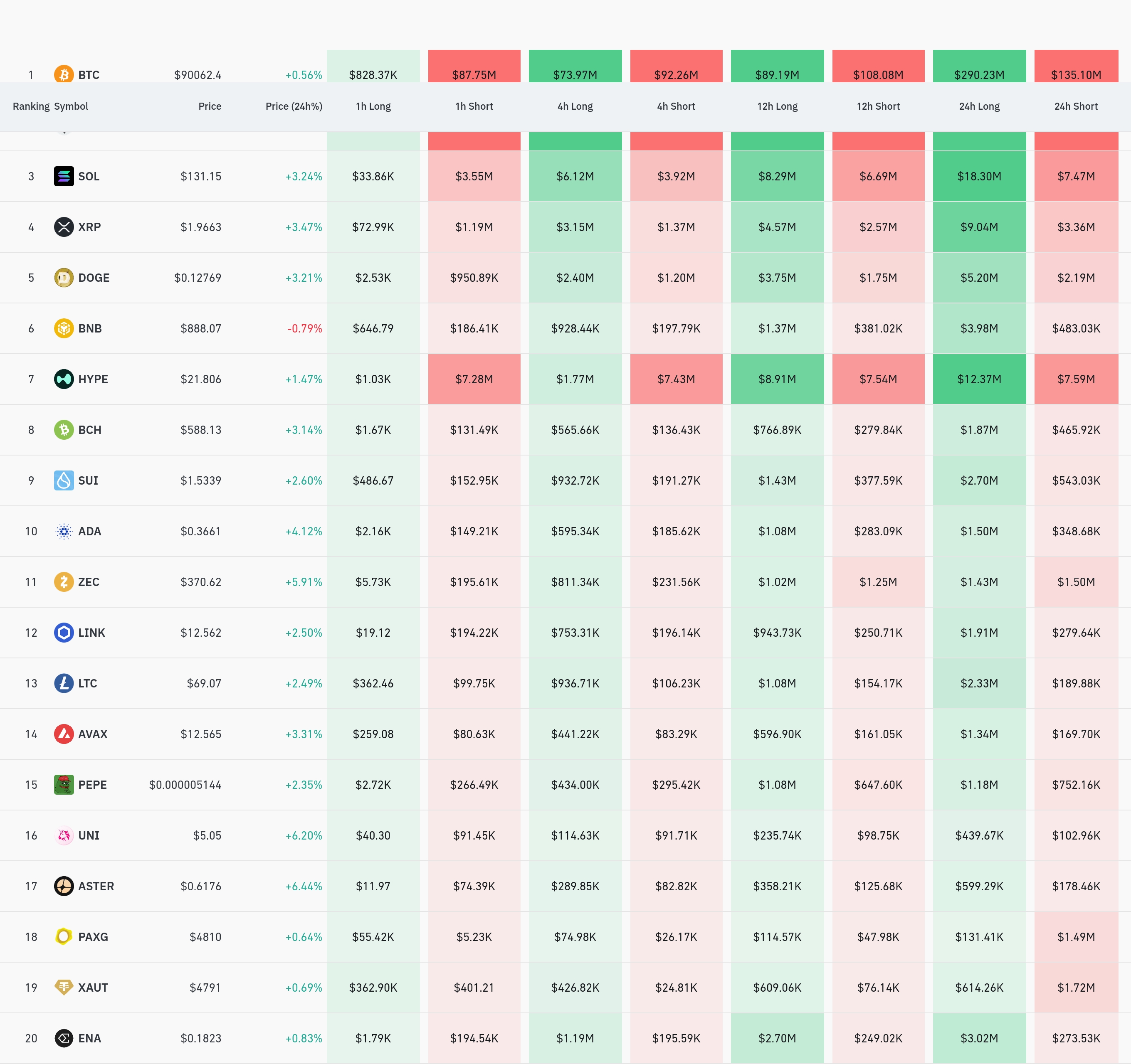The image size is (1131, 1064).
Task: Click the Chainlink LINK hexagon icon
Action: 64,632
